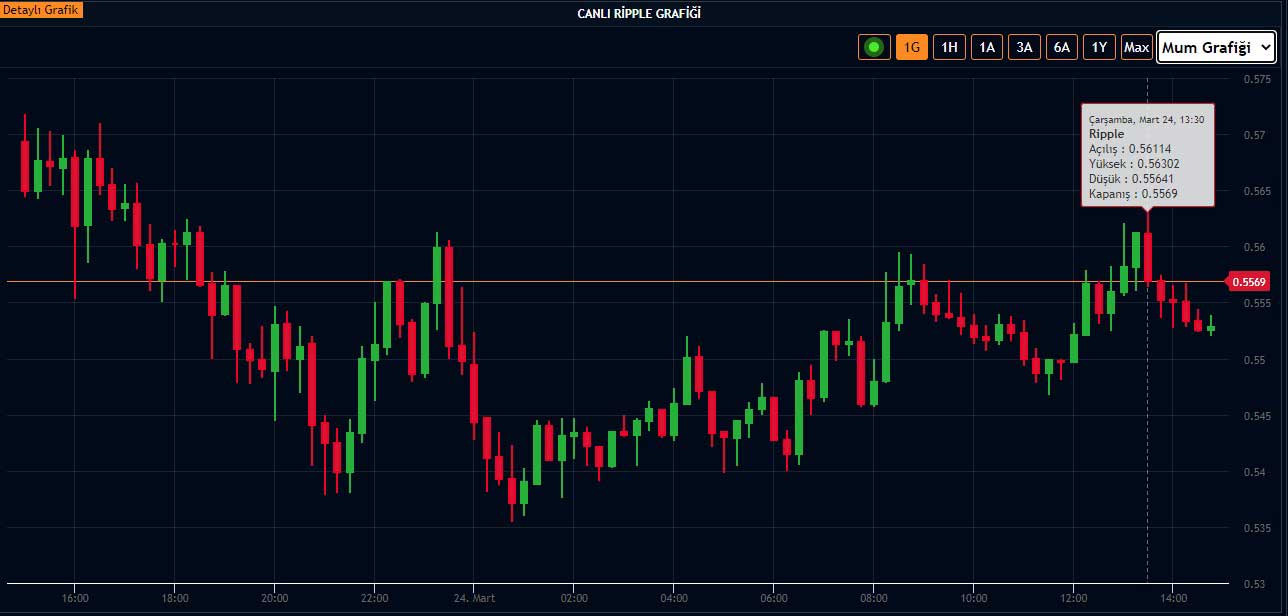Click the 18:00 time axis label
The height and width of the screenshot is (616, 1288).
(x=175, y=598)
